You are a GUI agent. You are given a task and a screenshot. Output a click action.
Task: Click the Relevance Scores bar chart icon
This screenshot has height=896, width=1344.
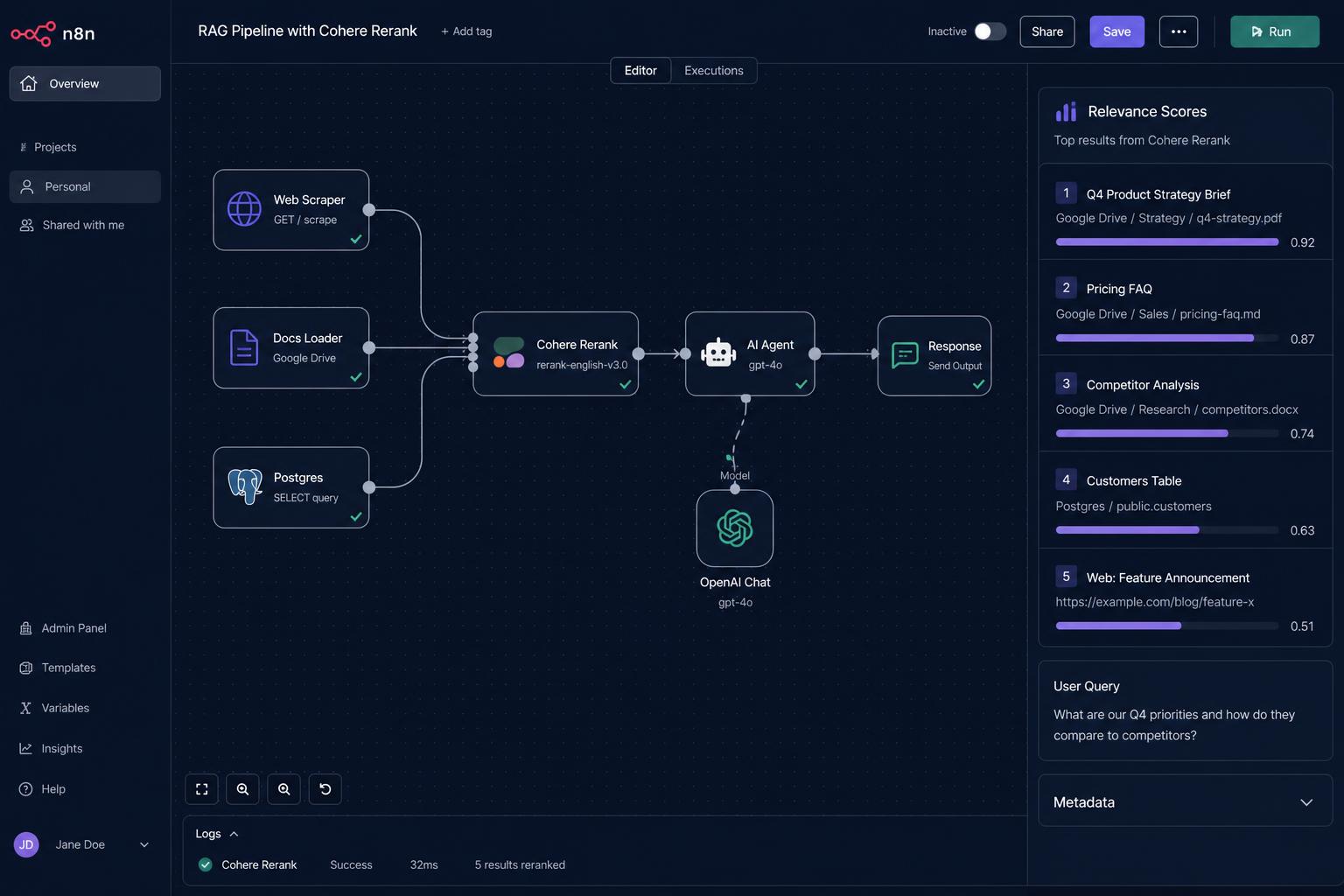[1066, 111]
